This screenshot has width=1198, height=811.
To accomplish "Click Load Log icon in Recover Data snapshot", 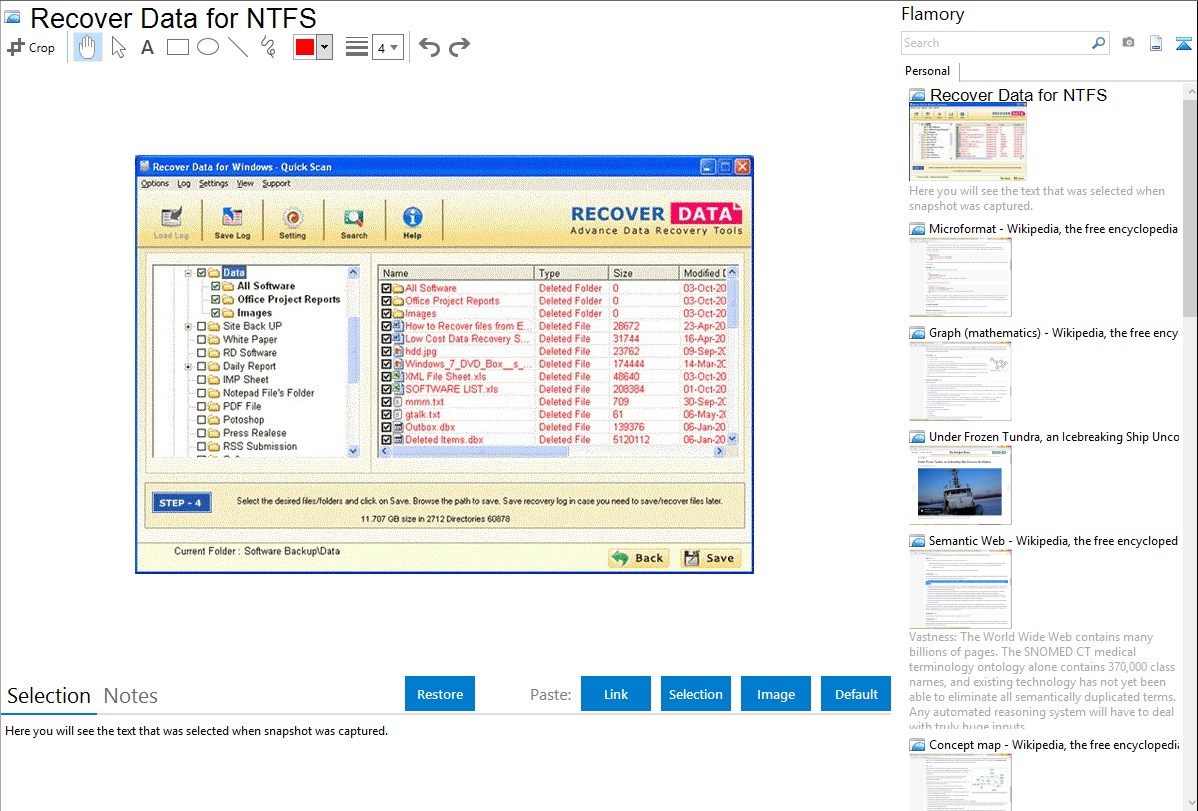I will [x=171, y=222].
